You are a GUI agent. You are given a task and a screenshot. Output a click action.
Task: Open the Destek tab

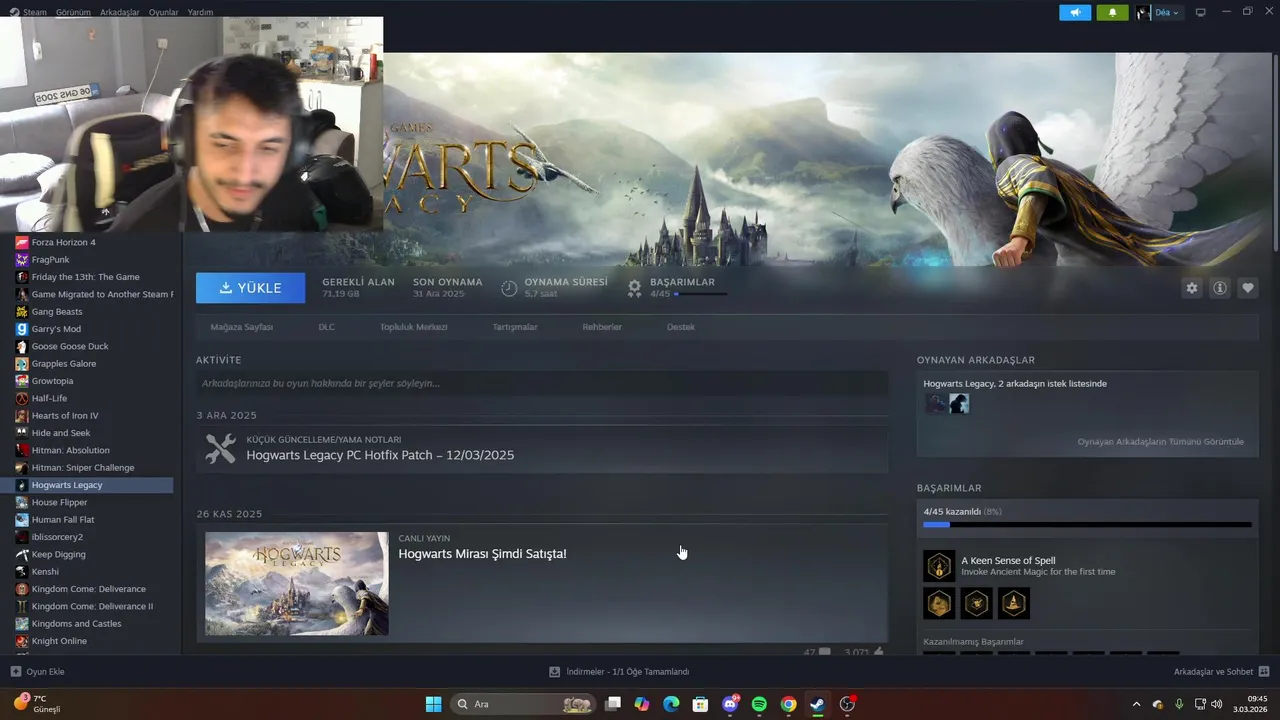click(681, 327)
